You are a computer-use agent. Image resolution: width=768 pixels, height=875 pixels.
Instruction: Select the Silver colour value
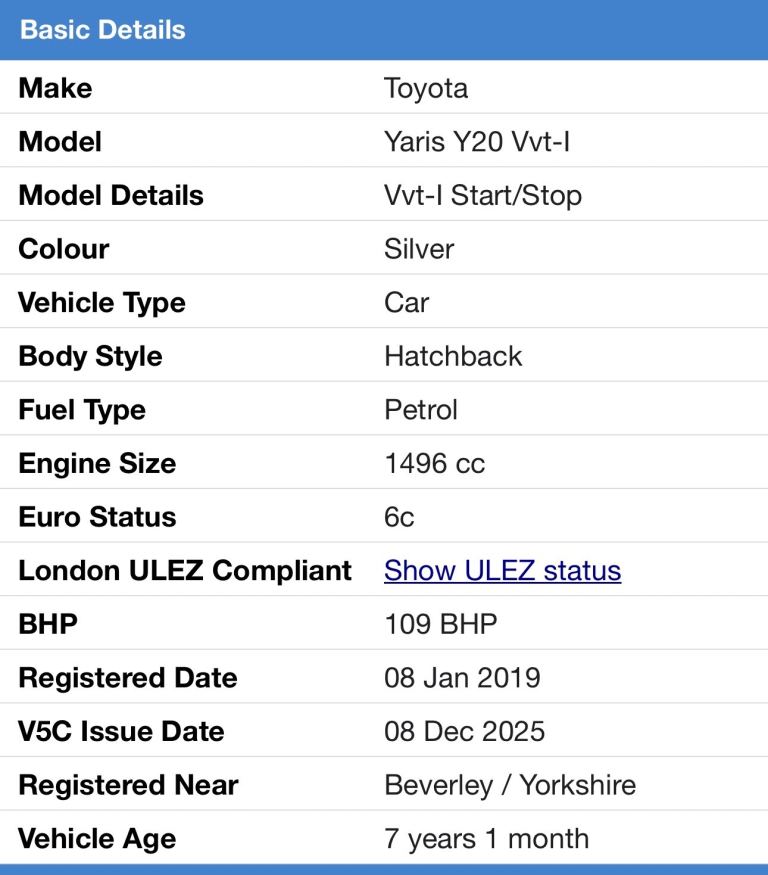pyautogui.click(x=419, y=249)
